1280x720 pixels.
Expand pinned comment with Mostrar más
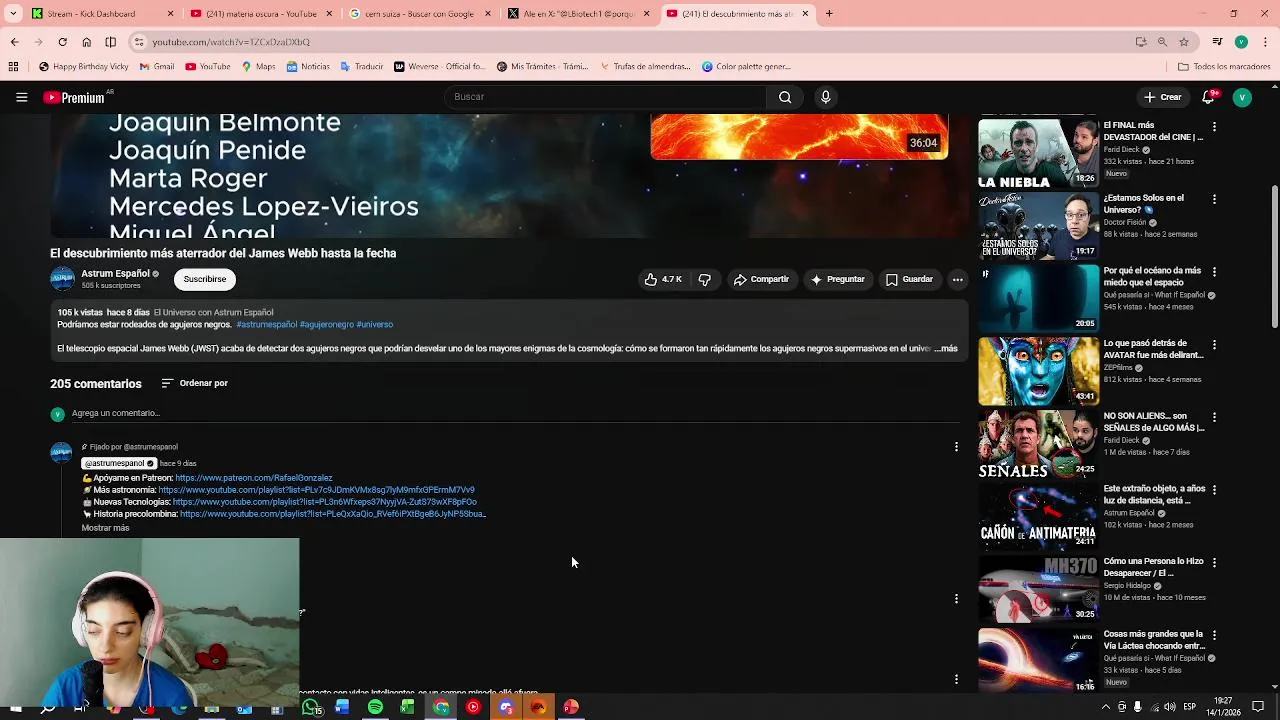(105, 528)
